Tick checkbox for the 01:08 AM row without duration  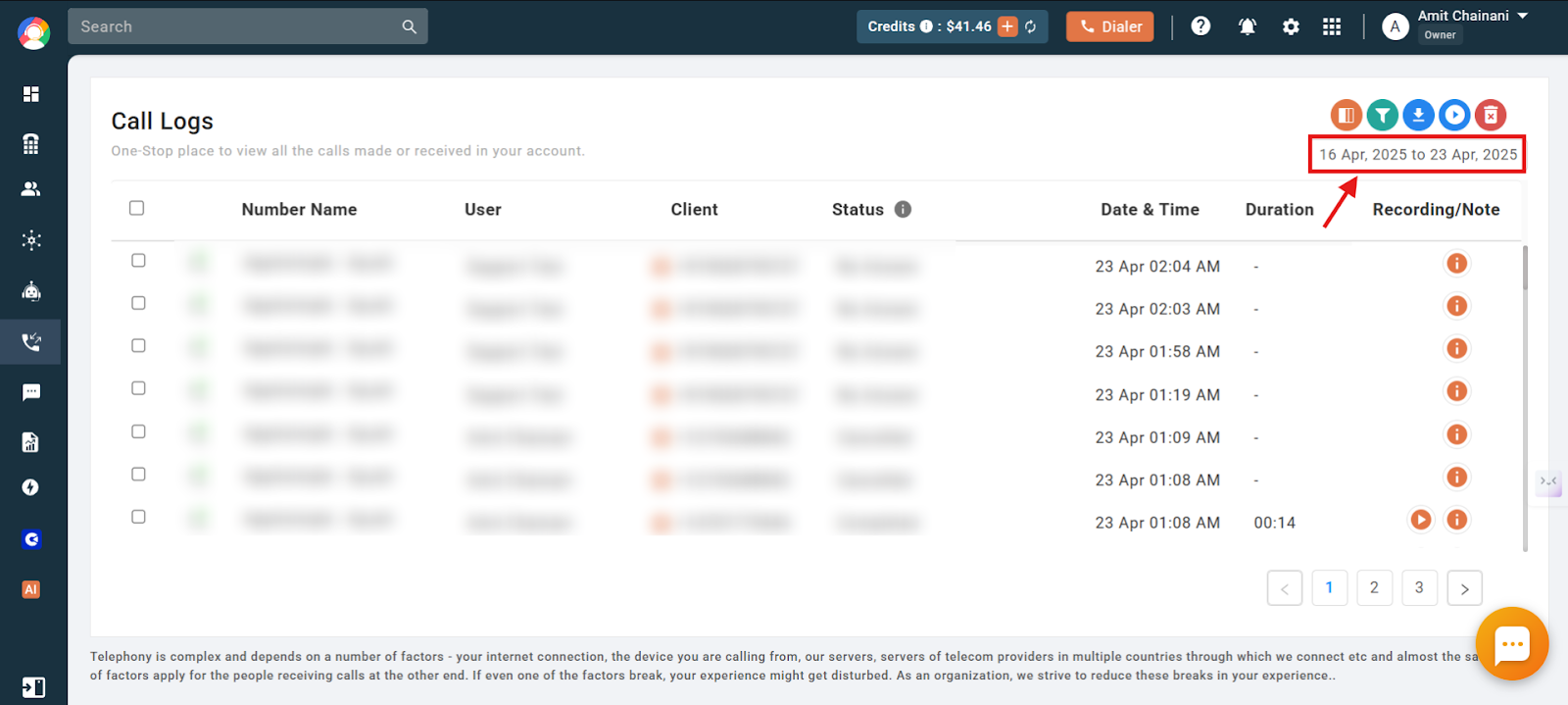[x=138, y=474]
